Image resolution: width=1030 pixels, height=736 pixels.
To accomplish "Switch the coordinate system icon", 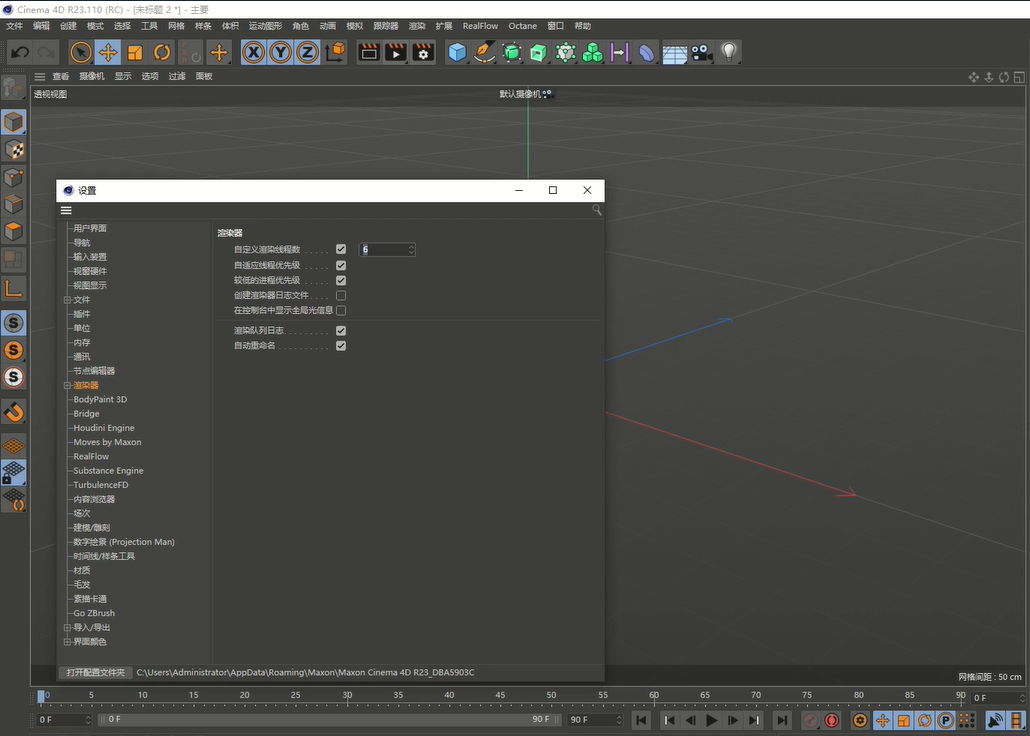I will point(335,52).
